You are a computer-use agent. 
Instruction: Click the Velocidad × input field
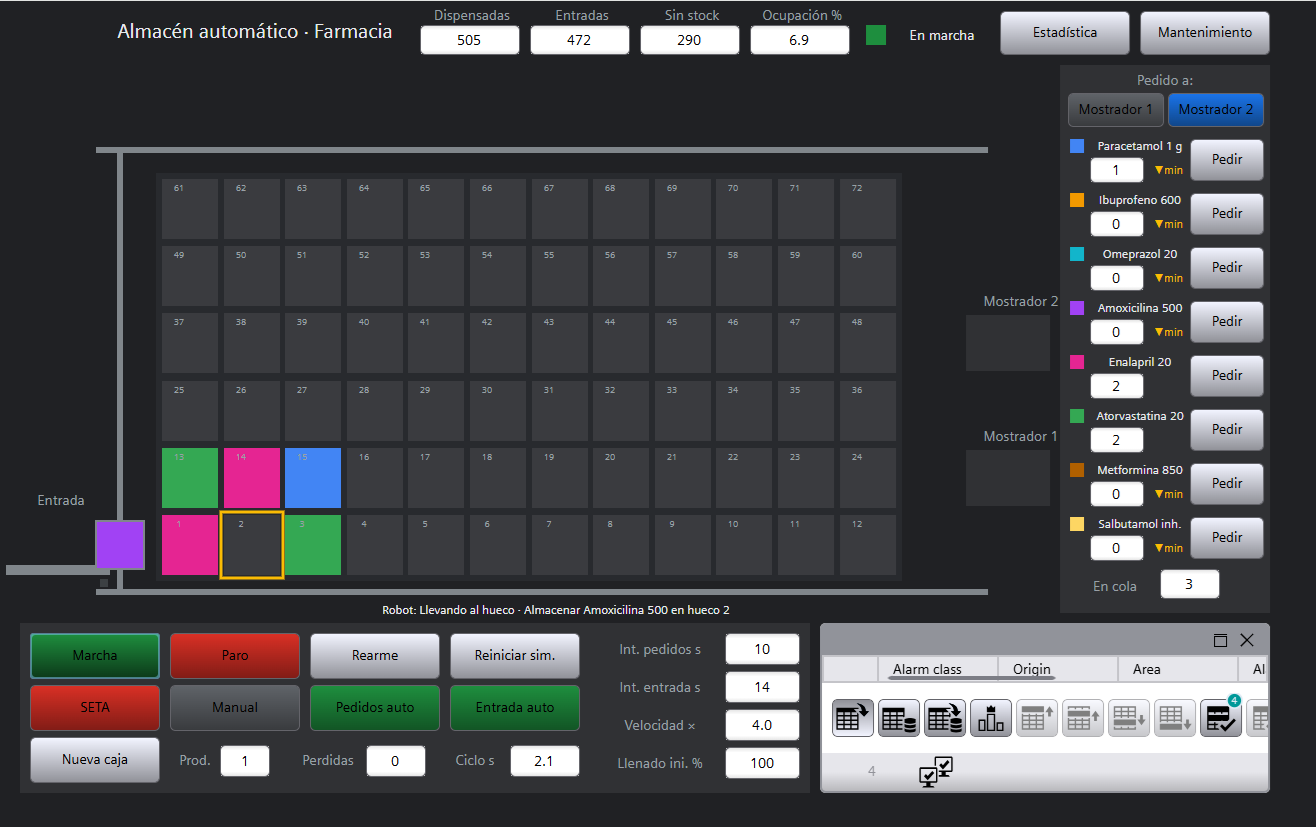tap(762, 724)
